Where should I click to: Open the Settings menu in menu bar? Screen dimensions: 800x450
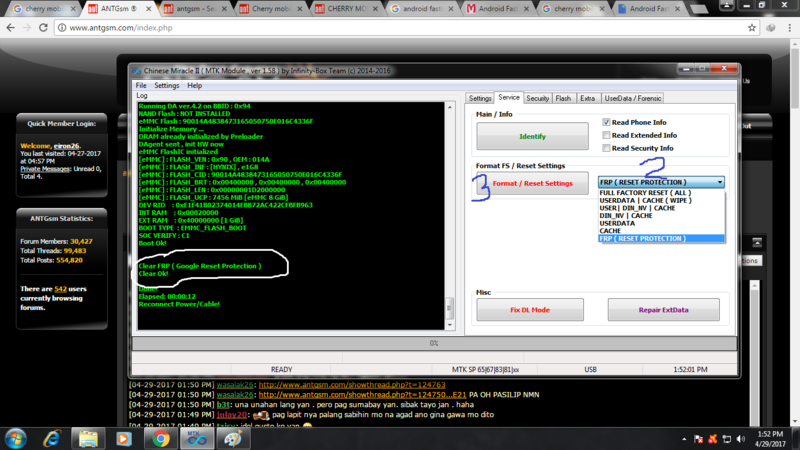point(167,86)
